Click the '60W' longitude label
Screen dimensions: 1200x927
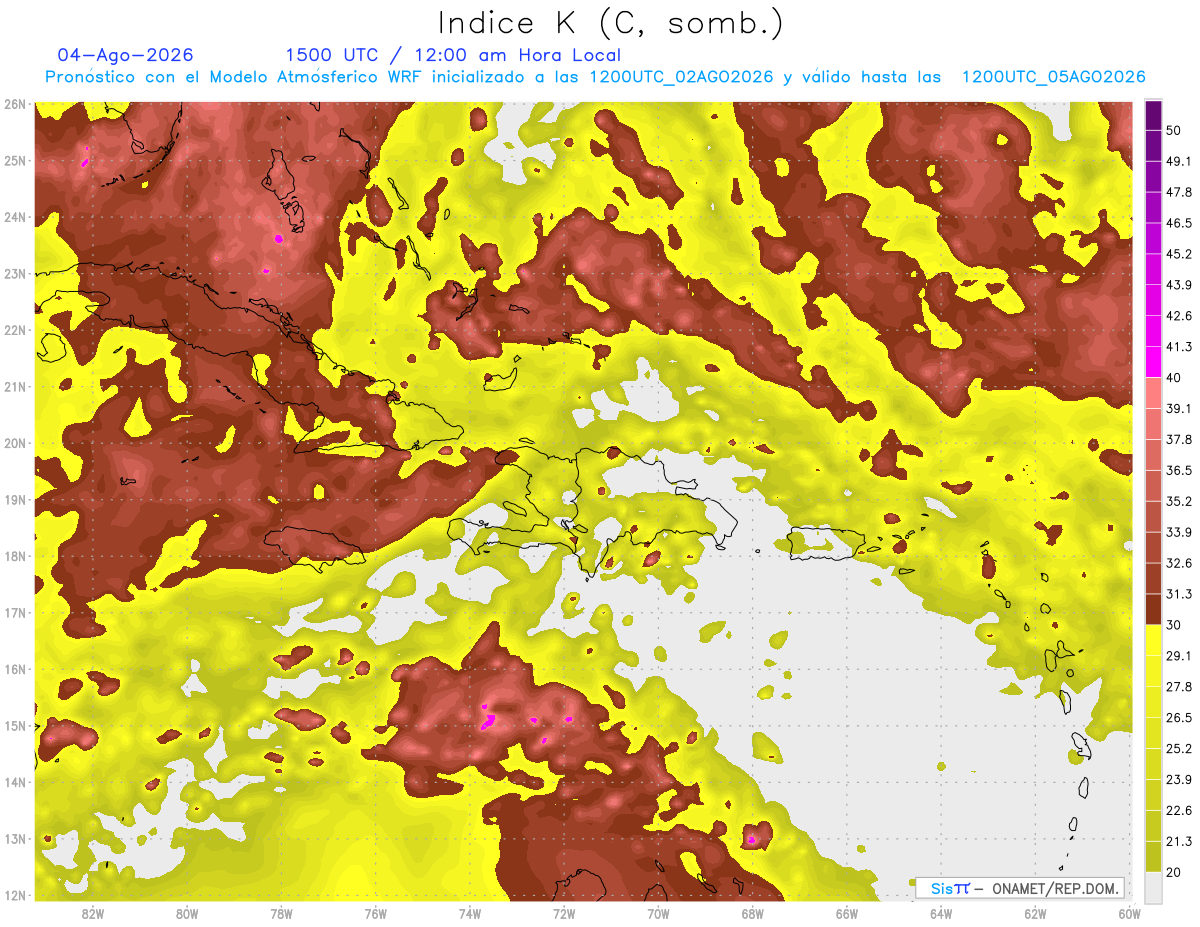(1129, 913)
